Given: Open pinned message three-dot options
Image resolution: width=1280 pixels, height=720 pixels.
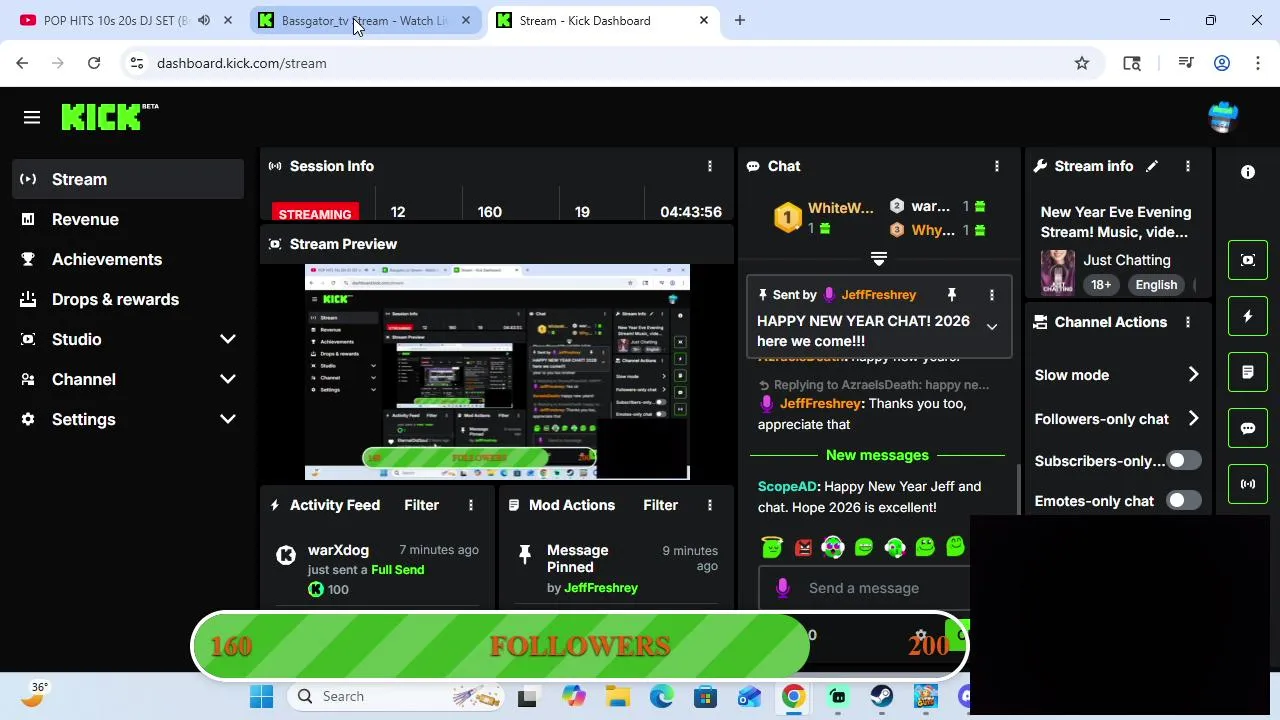Looking at the screenshot, I should pos(992,295).
